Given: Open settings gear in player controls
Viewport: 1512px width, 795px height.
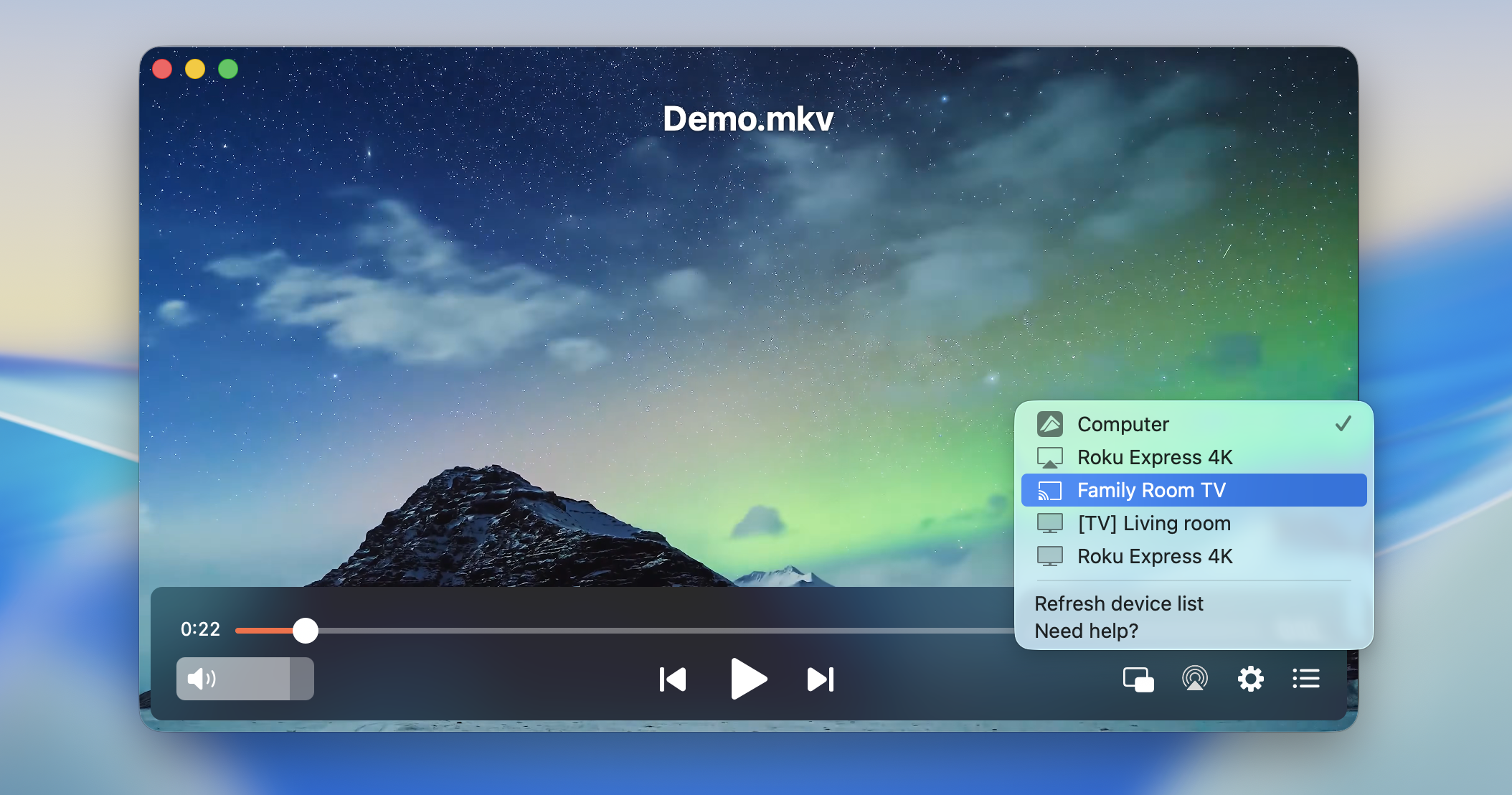Looking at the screenshot, I should click(1250, 679).
